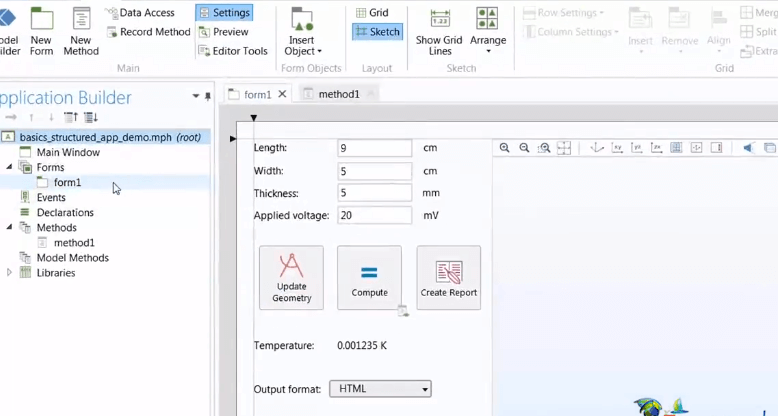Collapse the Forms tree node
This screenshot has width=778, height=416.
click(x=10, y=168)
